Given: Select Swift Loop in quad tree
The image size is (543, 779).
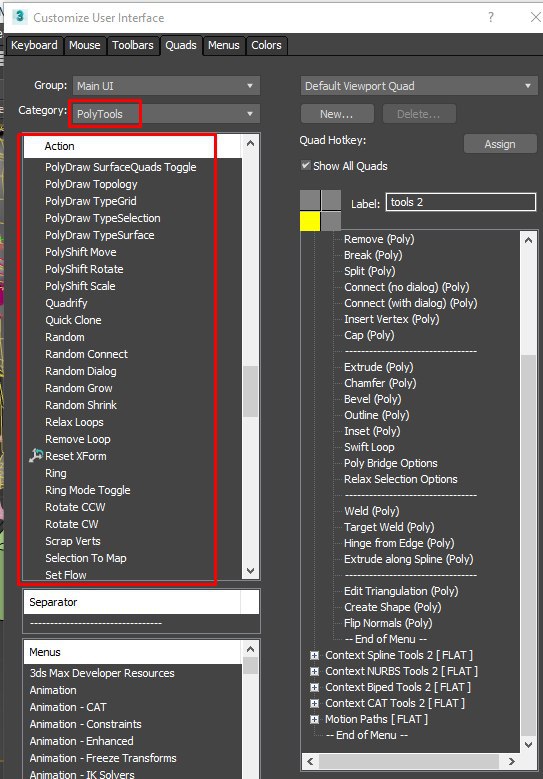Looking at the screenshot, I should tap(369, 447).
